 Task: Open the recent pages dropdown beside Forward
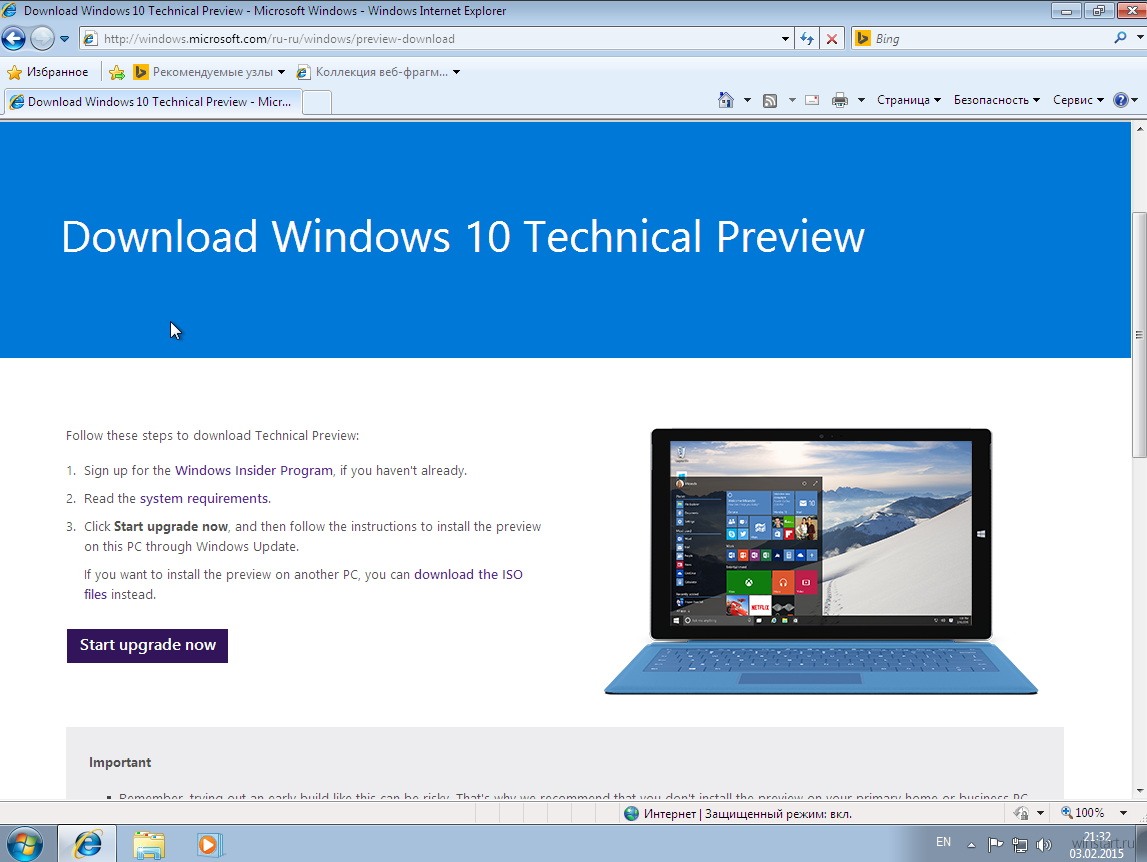[x=64, y=39]
